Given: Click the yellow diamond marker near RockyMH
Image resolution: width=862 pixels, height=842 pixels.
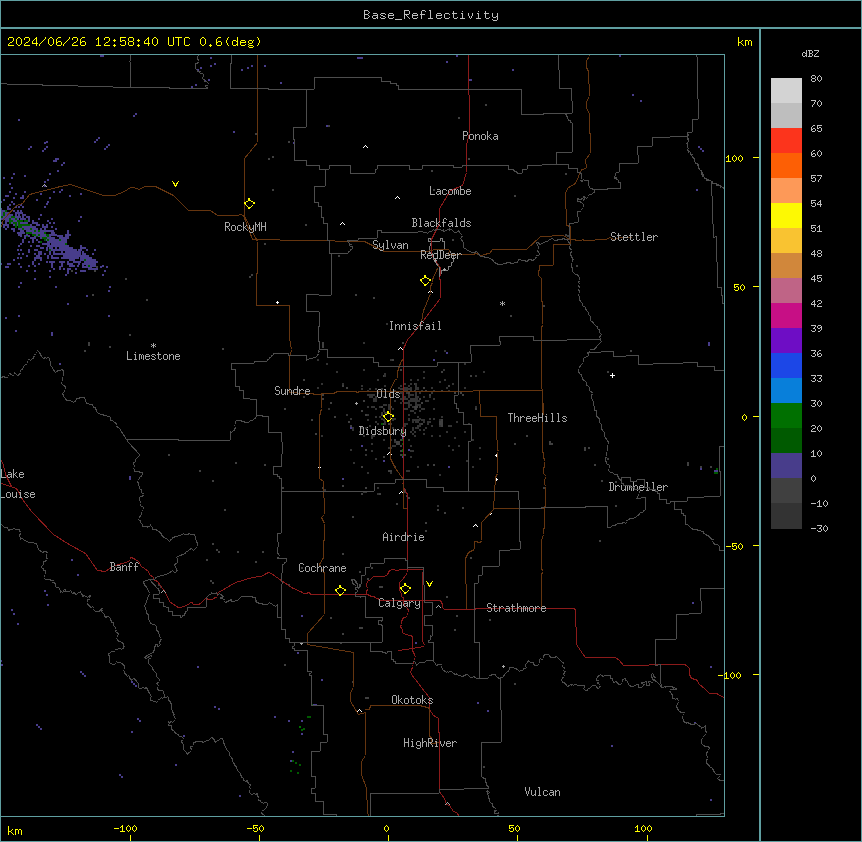Looking at the screenshot, I should click(x=249, y=203).
